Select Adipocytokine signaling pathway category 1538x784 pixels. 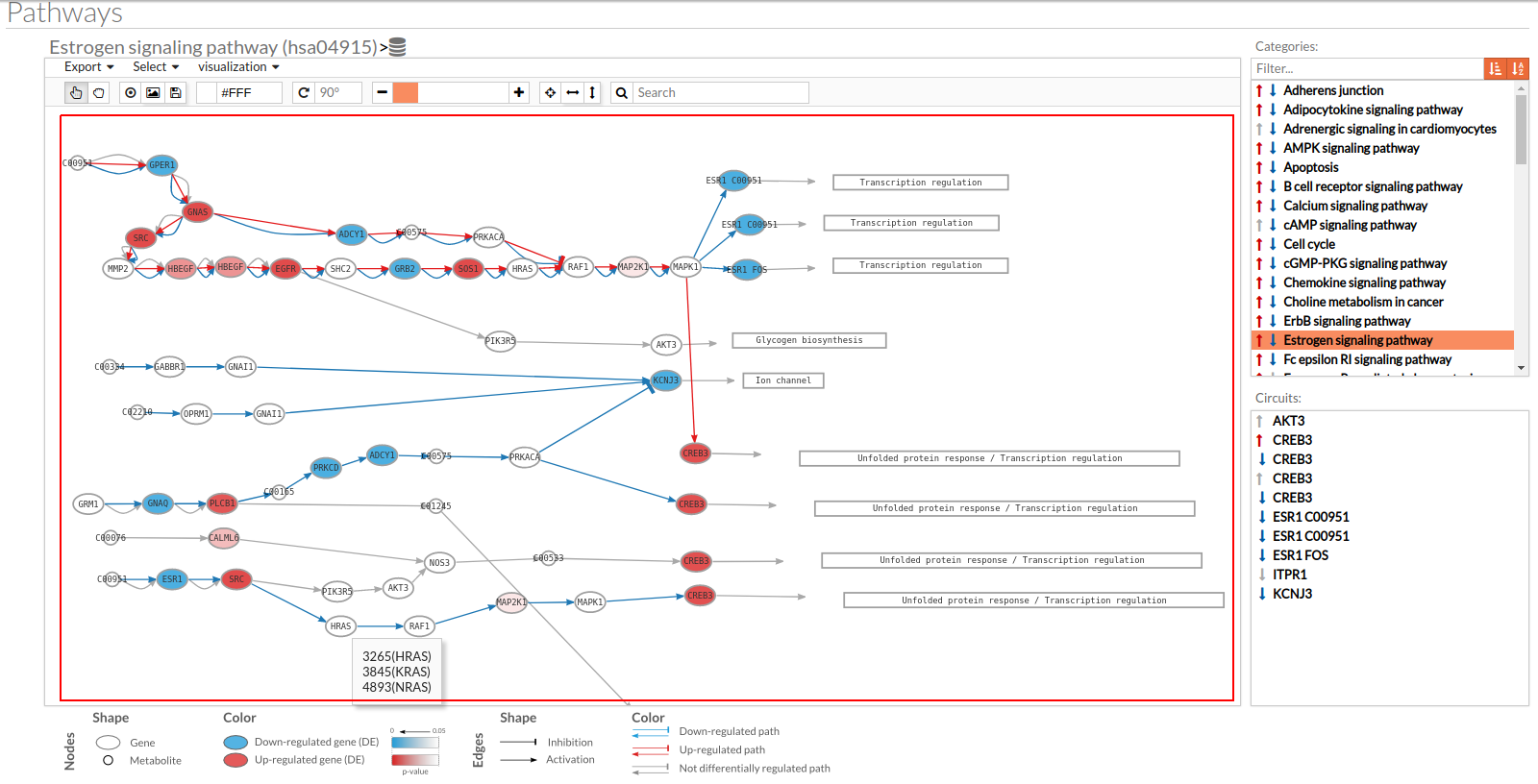(x=1373, y=110)
